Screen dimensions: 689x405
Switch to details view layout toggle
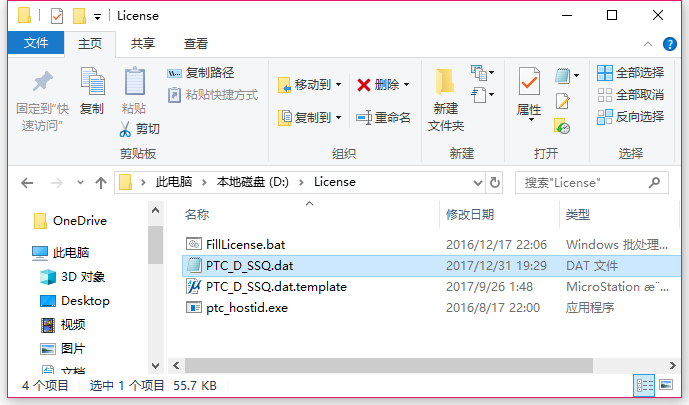(644, 386)
